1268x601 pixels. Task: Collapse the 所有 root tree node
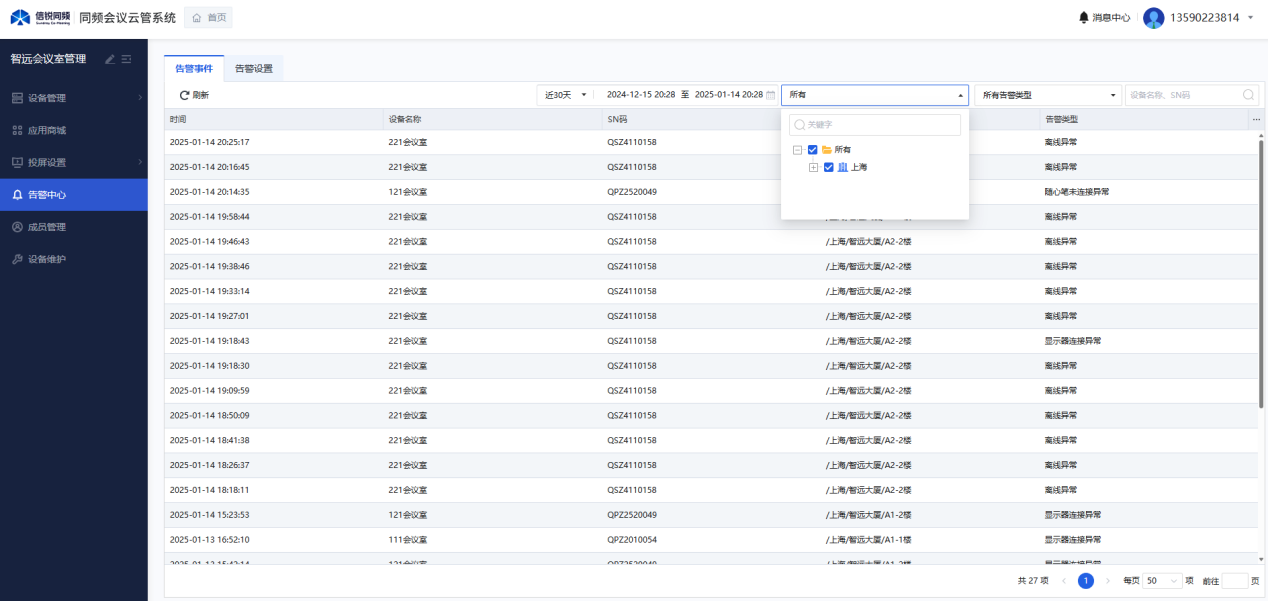797,150
